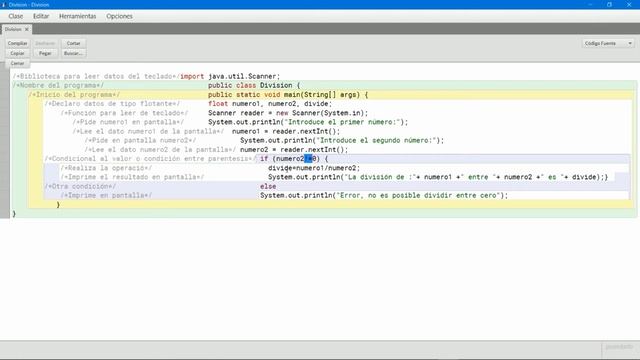Click the 'Lee el dato numero2' comment
This screenshot has width=640, height=360.
coord(160,150)
